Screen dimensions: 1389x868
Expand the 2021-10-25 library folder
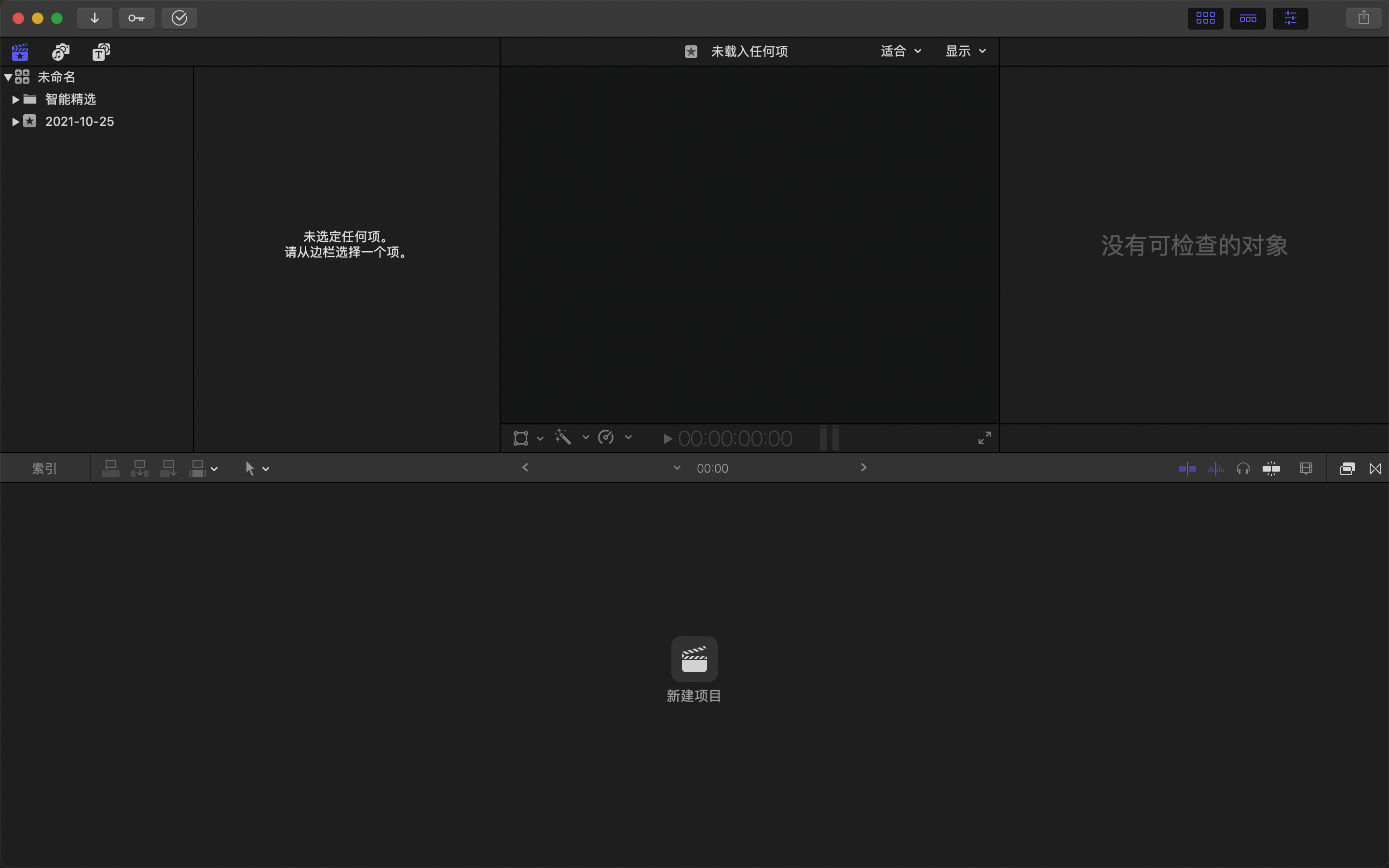coord(14,121)
